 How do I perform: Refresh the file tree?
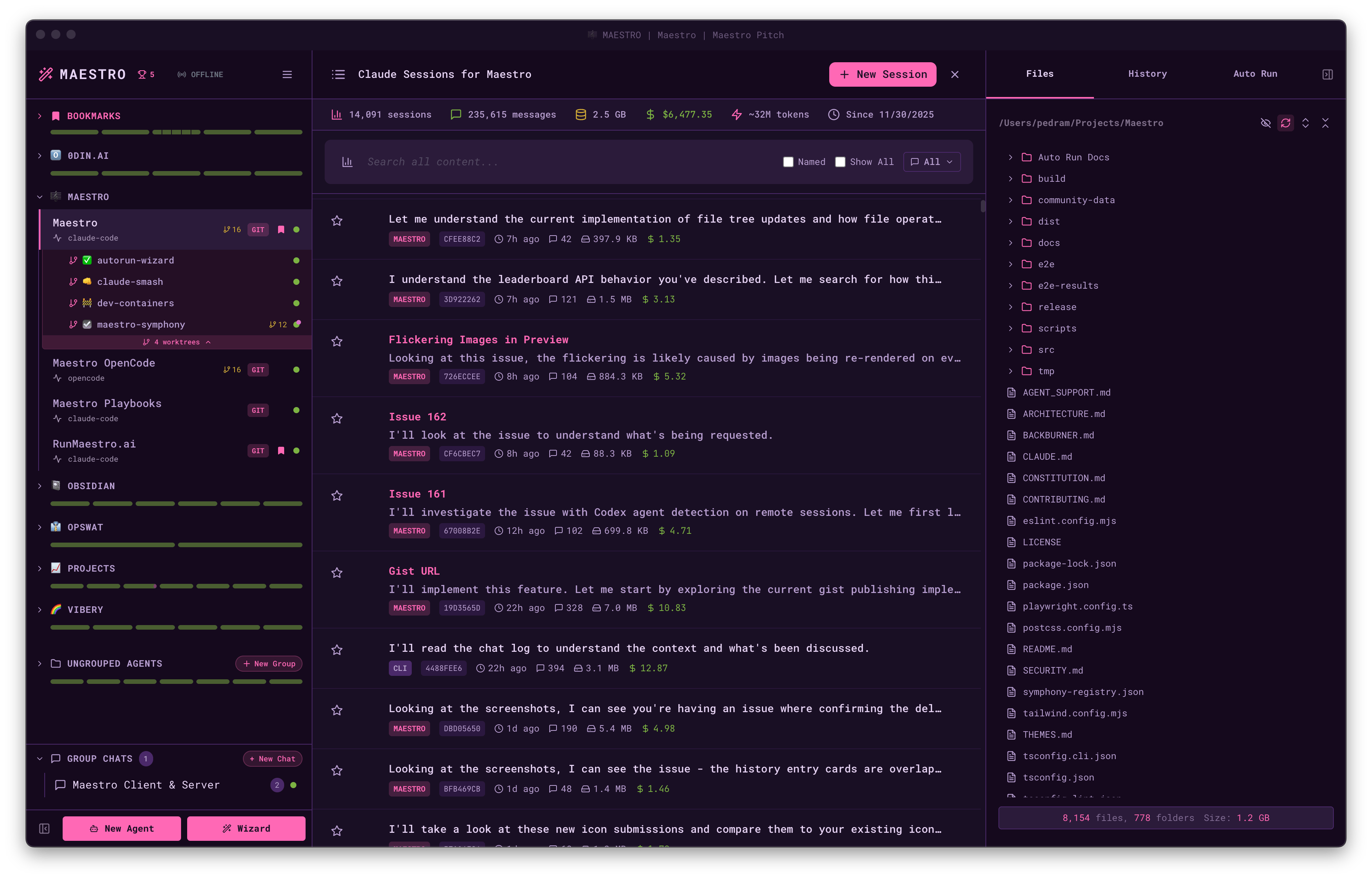click(x=1285, y=123)
